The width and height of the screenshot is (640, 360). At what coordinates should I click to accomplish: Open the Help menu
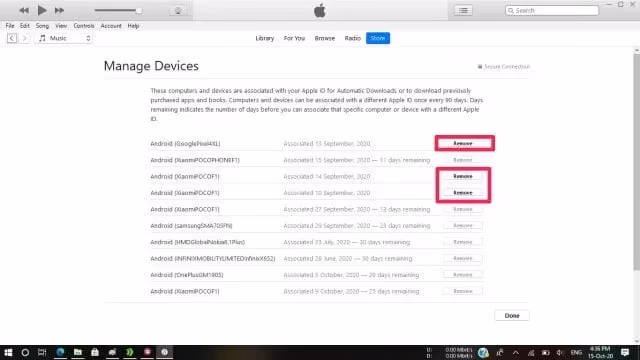[x=133, y=26]
